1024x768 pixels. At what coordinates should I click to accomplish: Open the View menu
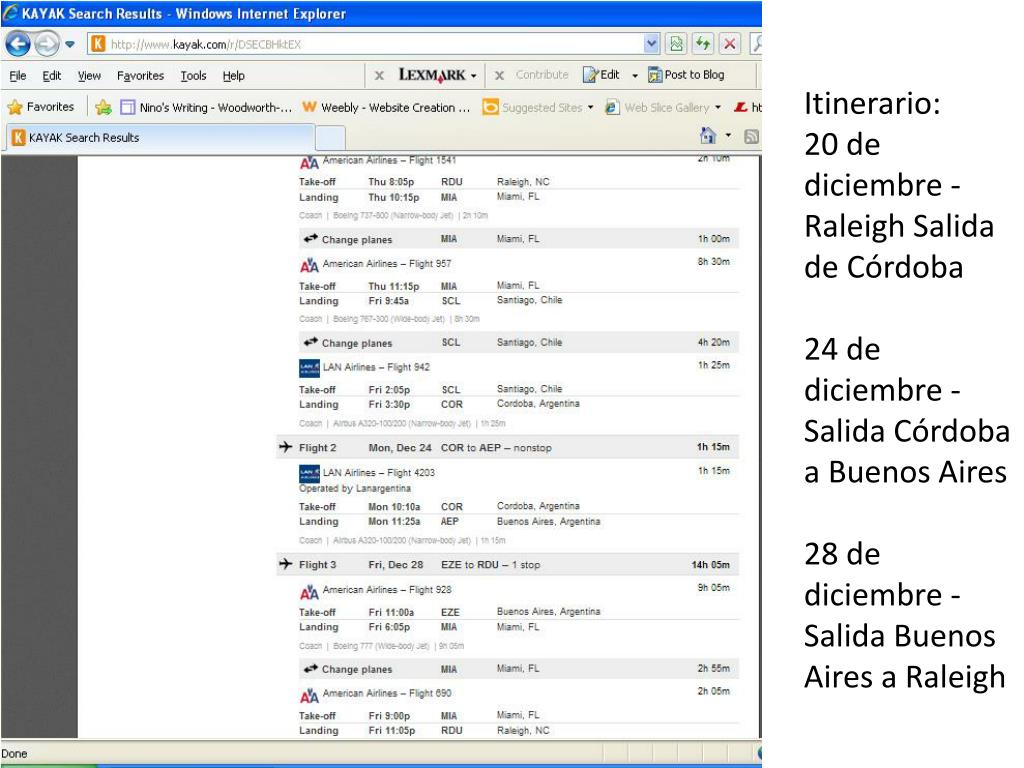[89, 76]
